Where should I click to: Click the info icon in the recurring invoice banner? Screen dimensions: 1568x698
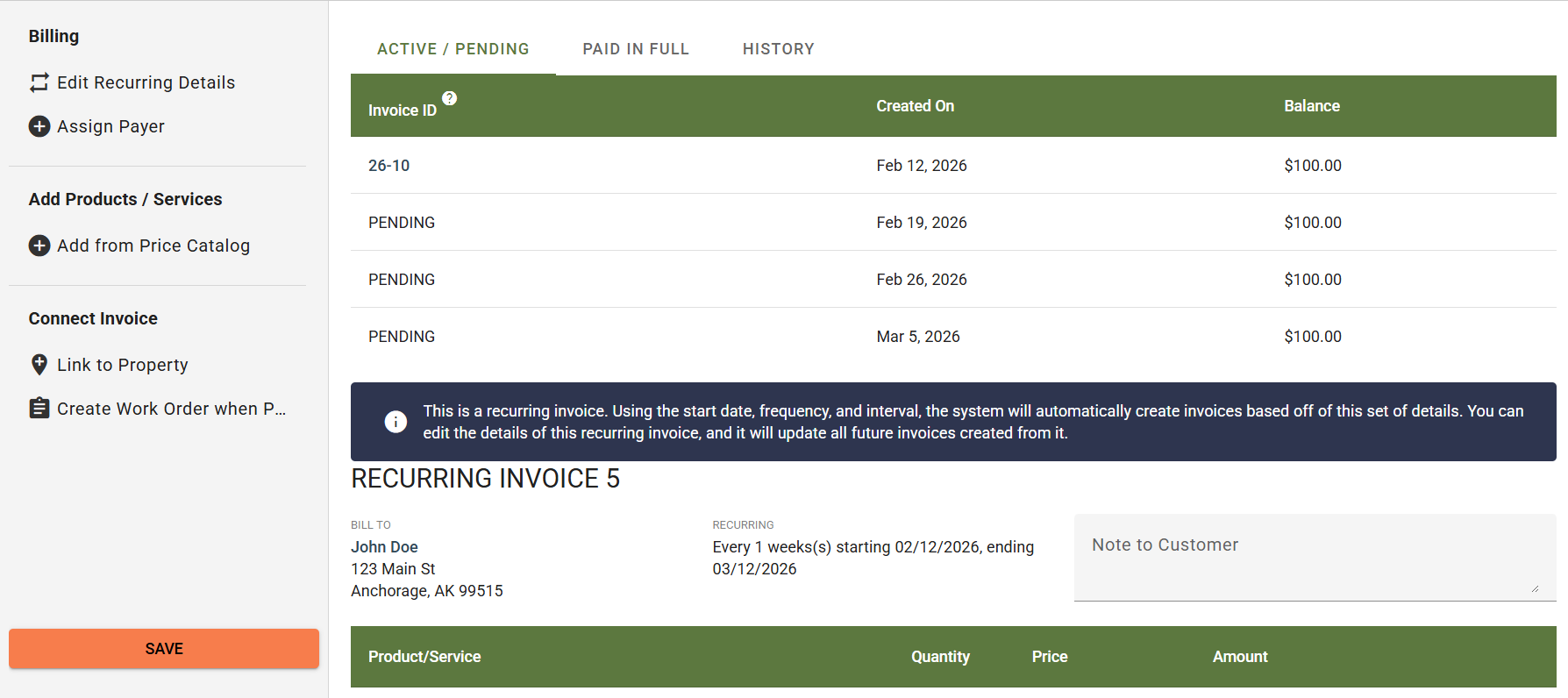396,422
